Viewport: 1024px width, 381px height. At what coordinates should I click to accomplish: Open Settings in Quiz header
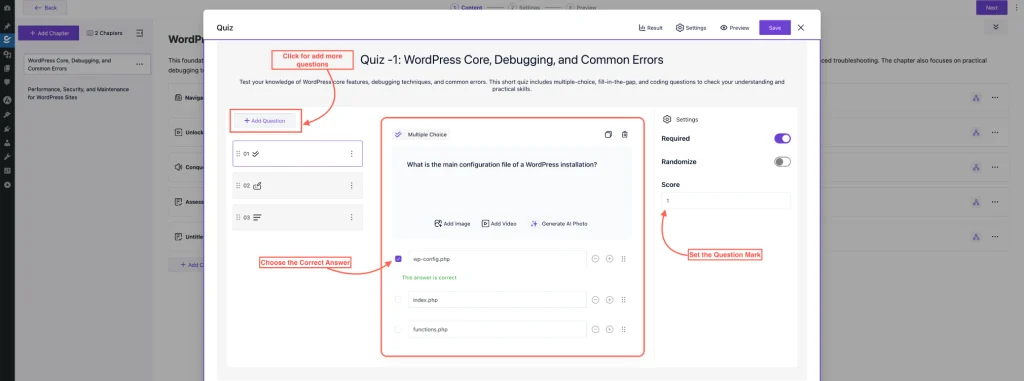[691, 28]
